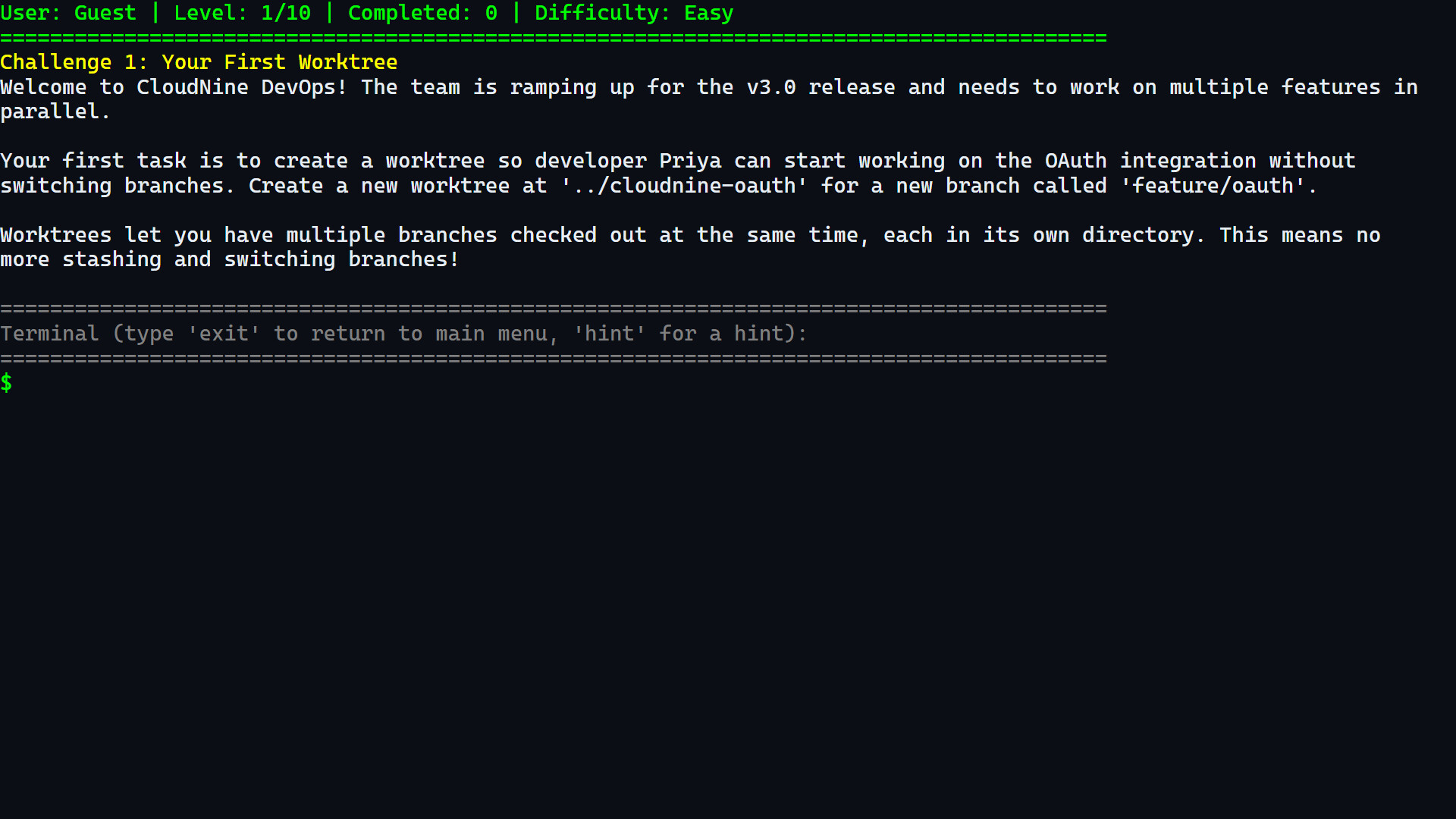The width and height of the screenshot is (1456, 819).
Task: Click the 'User: Guest' status text
Action: coord(68,13)
